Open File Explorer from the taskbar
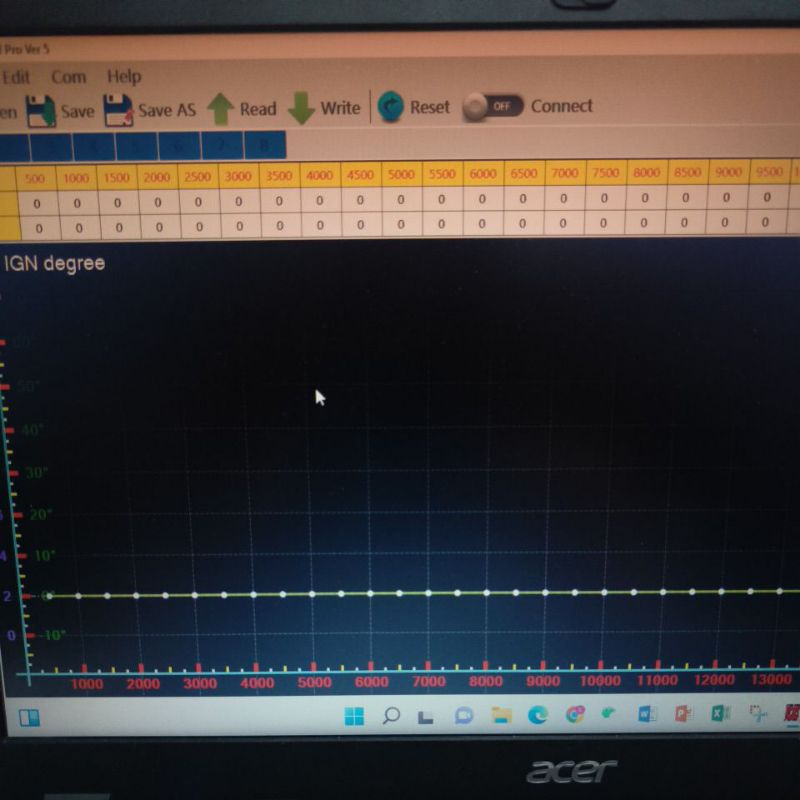The height and width of the screenshot is (800, 800). tap(501, 715)
